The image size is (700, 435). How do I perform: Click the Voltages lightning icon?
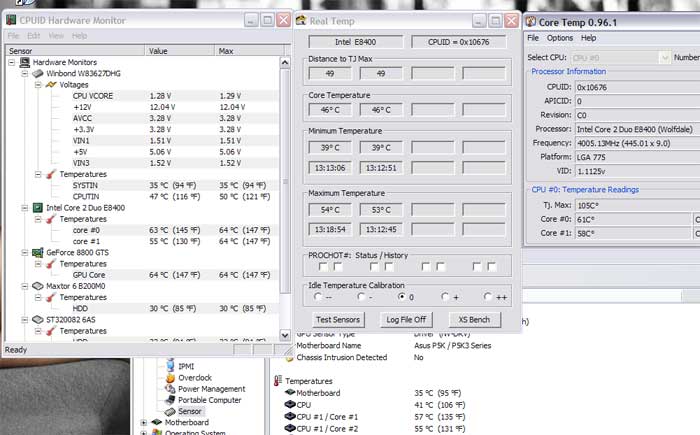point(51,84)
